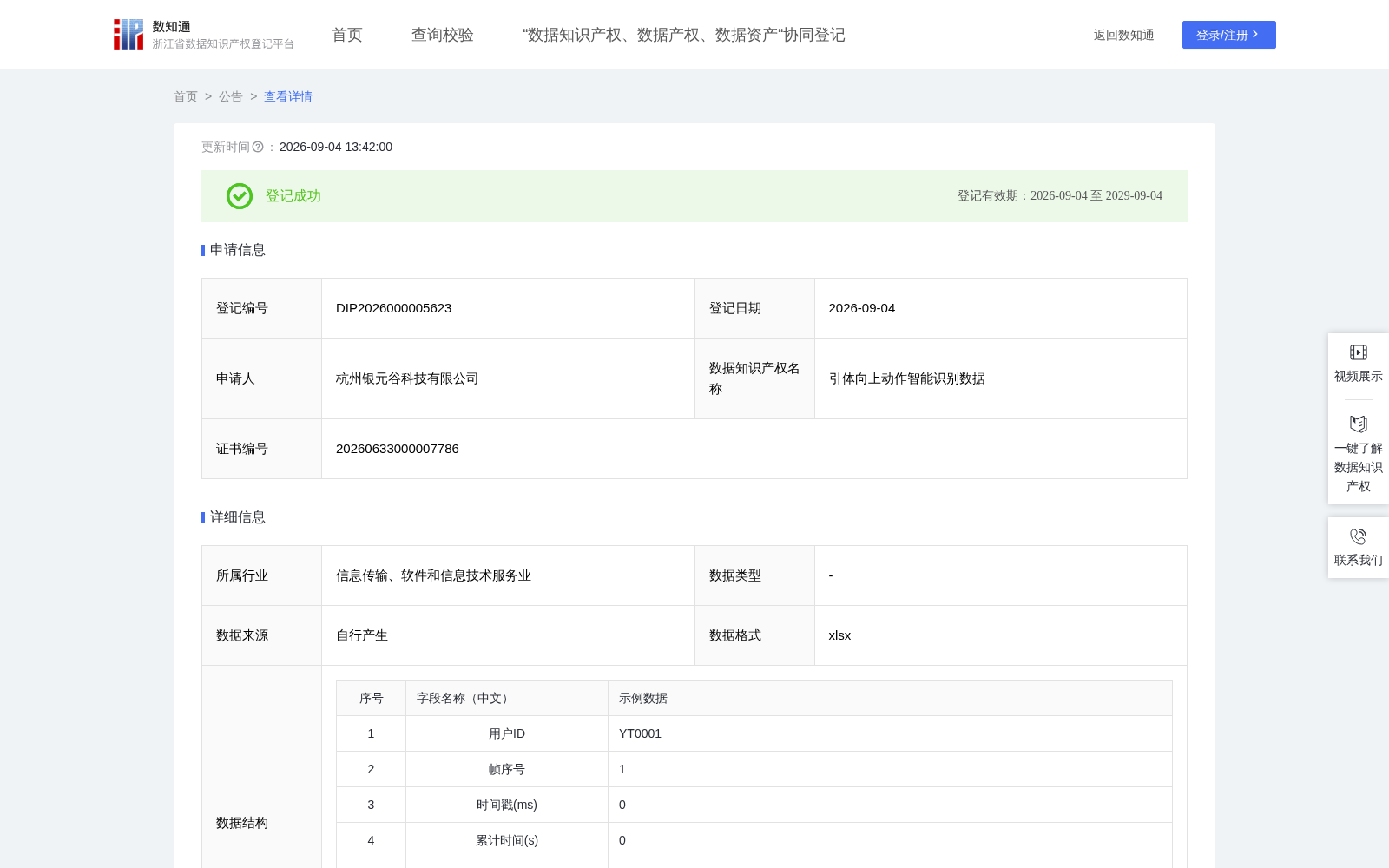Click the 数据类型 label cell

click(x=754, y=575)
